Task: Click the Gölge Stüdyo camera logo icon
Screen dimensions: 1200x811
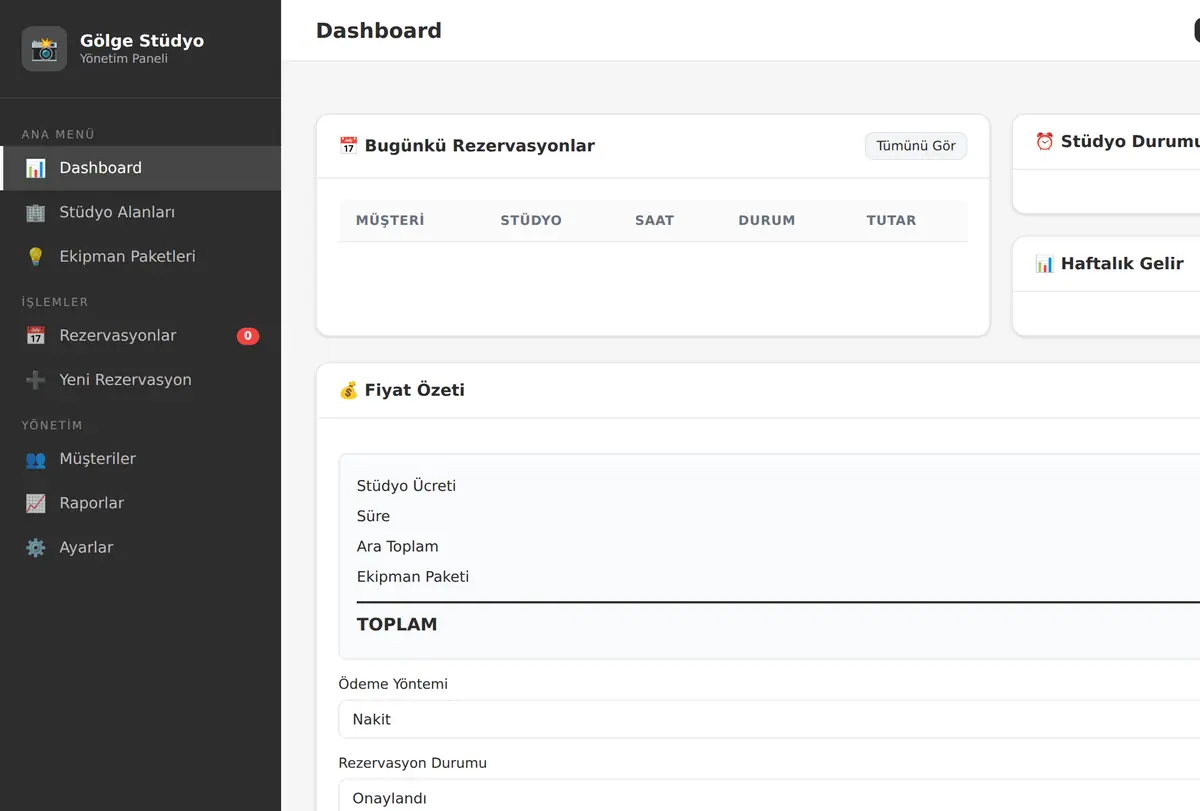Action: (44, 49)
